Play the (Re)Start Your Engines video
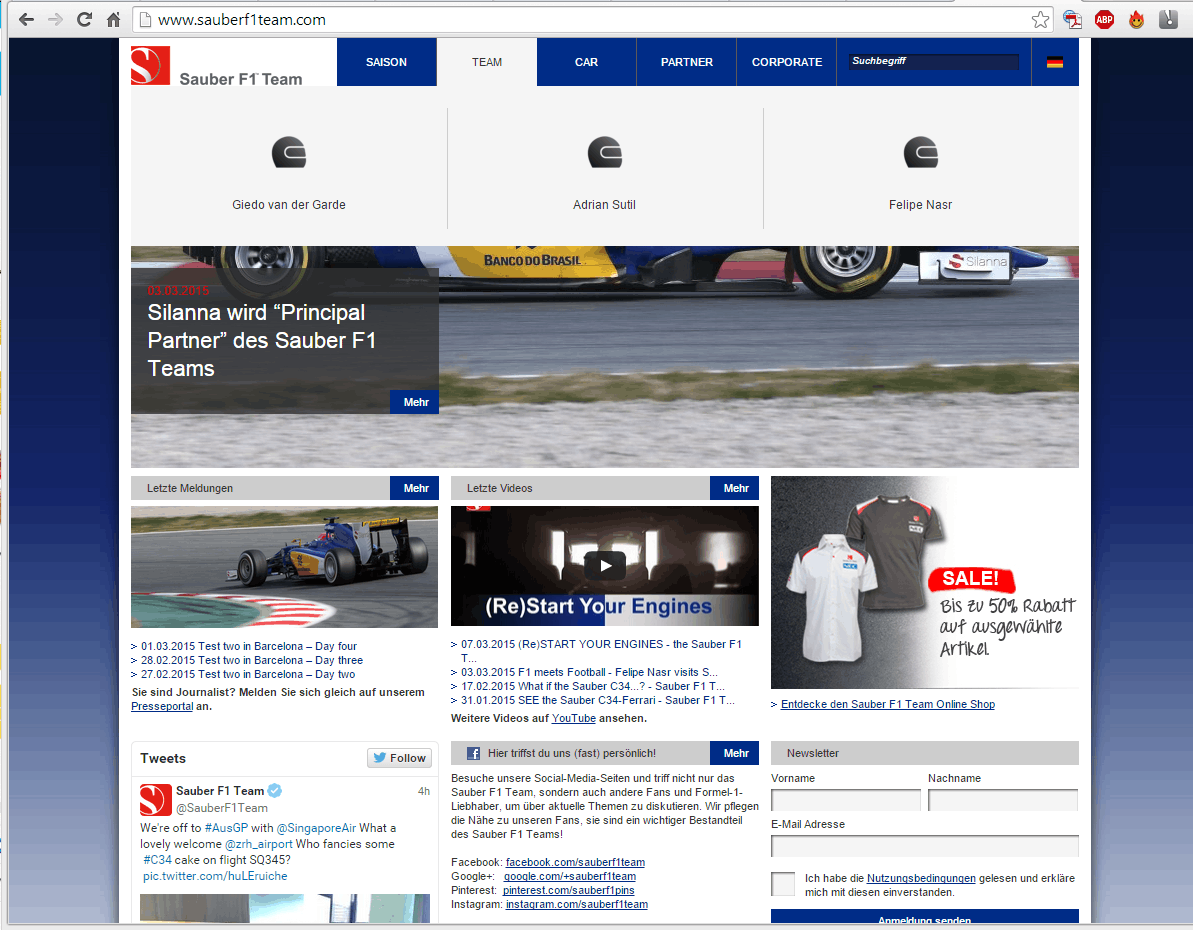This screenshot has width=1193, height=930. (605, 565)
